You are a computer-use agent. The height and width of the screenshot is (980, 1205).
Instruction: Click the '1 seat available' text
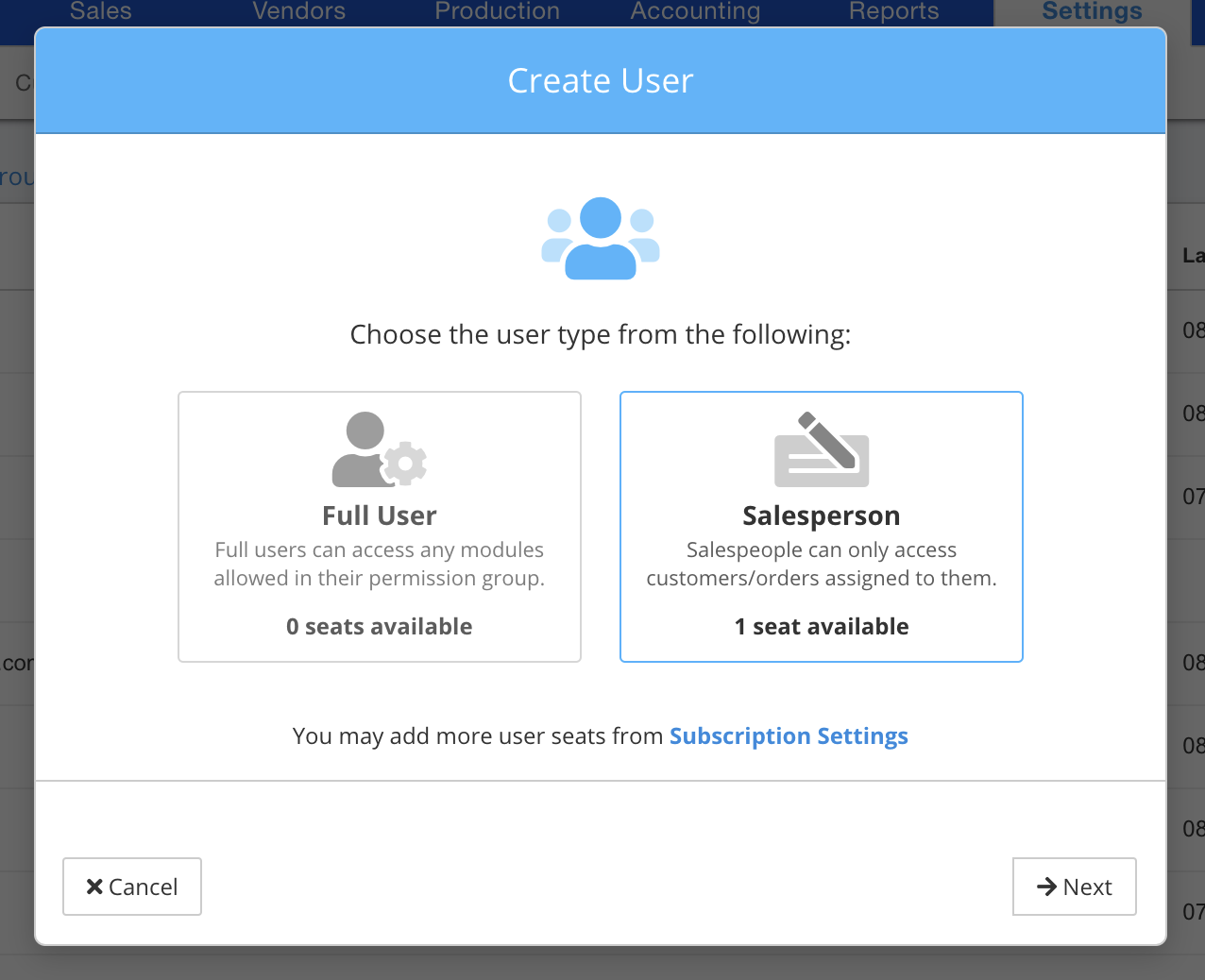pyautogui.click(x=822, y=627)
